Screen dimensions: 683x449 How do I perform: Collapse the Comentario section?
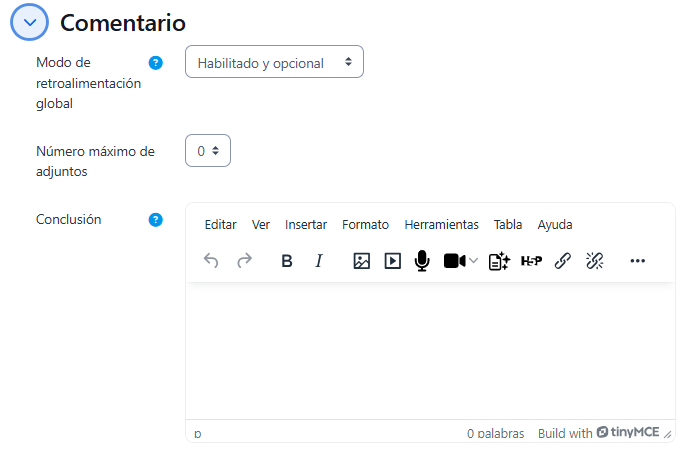pos(30,22)
